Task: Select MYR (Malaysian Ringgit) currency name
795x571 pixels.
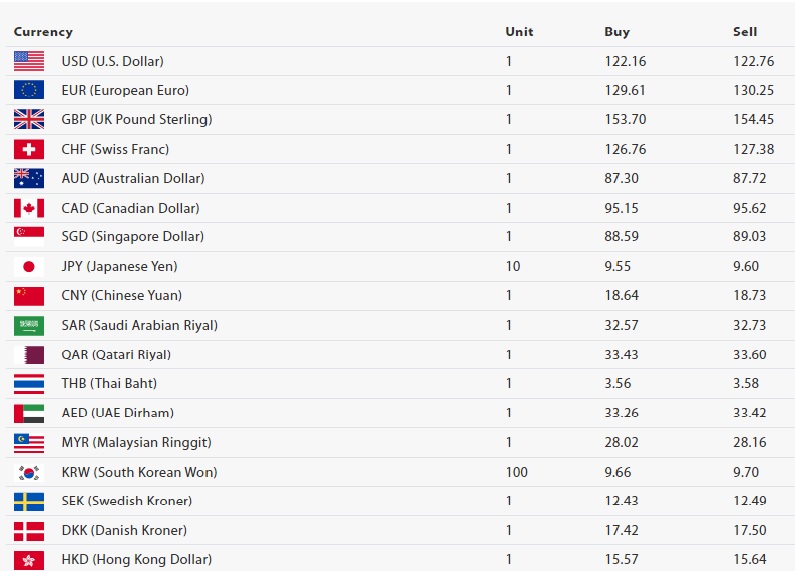Action: coord(136,443)
